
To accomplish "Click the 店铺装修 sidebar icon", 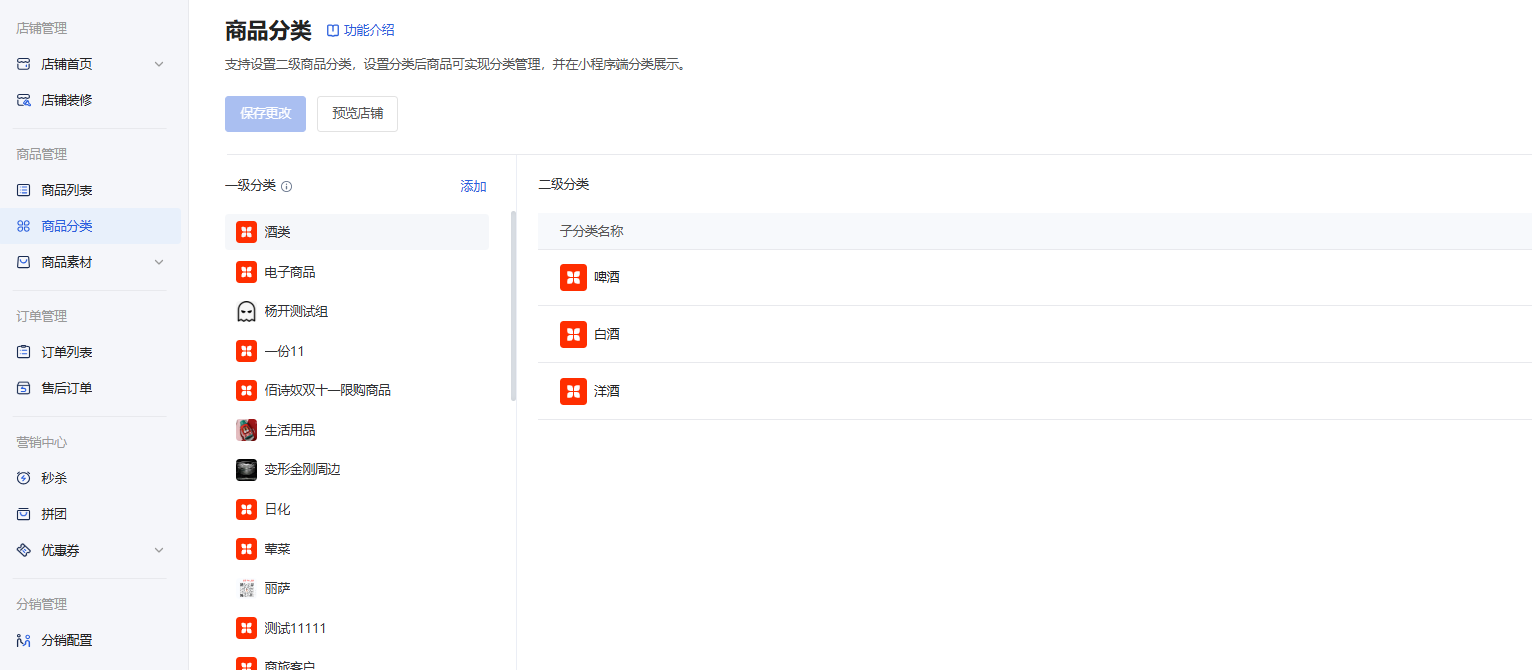I will 24,100.
